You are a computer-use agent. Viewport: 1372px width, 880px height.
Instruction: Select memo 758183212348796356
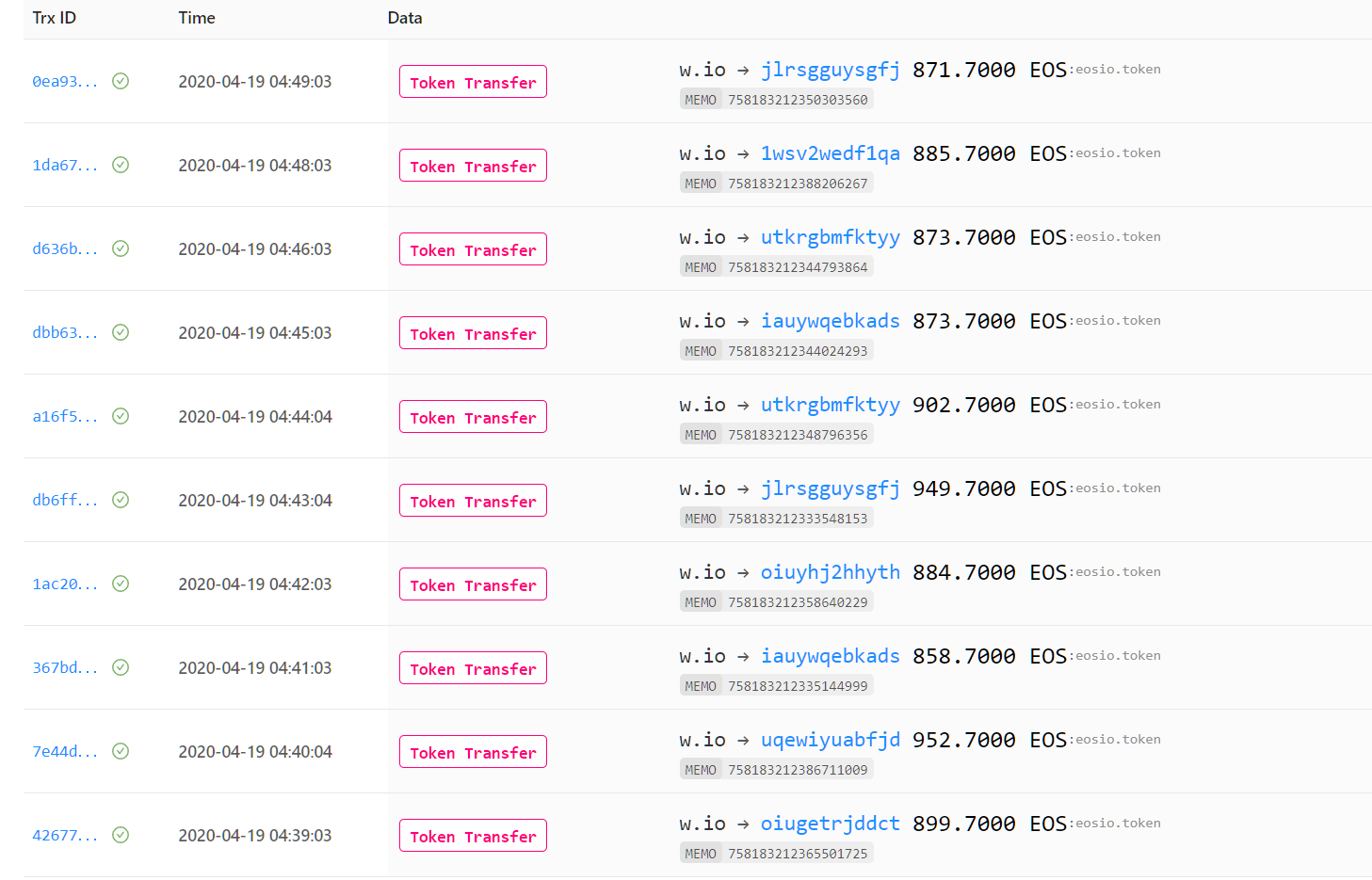pos(798,435)
